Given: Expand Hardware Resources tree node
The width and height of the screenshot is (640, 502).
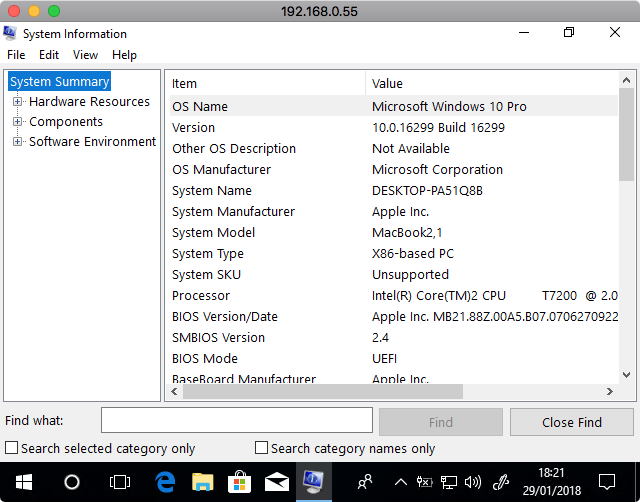Looking at the screenshot, I should tap(17, 101).
